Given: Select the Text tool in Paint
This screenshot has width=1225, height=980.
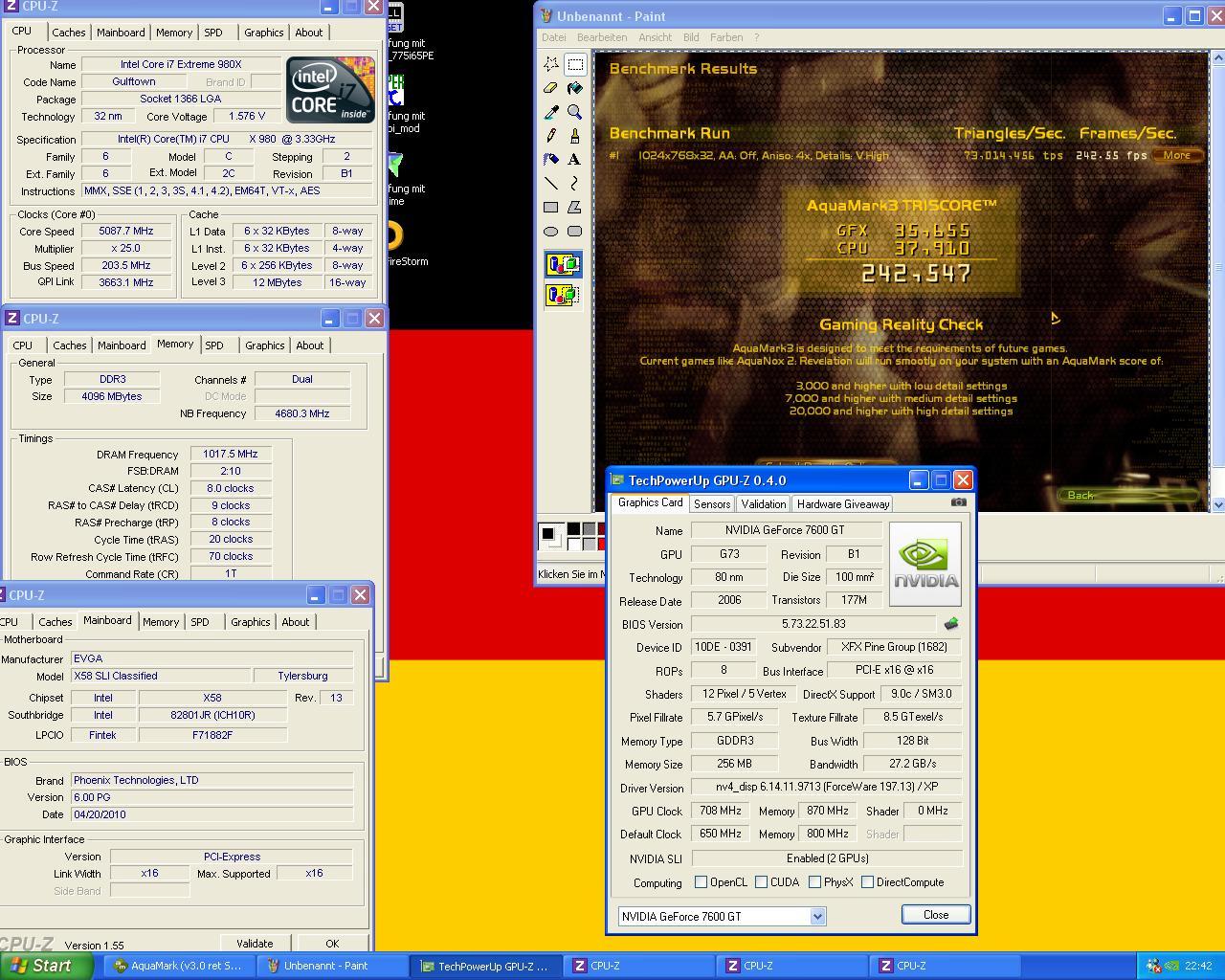Looking at the screenshot, I should tap(575, 159).
